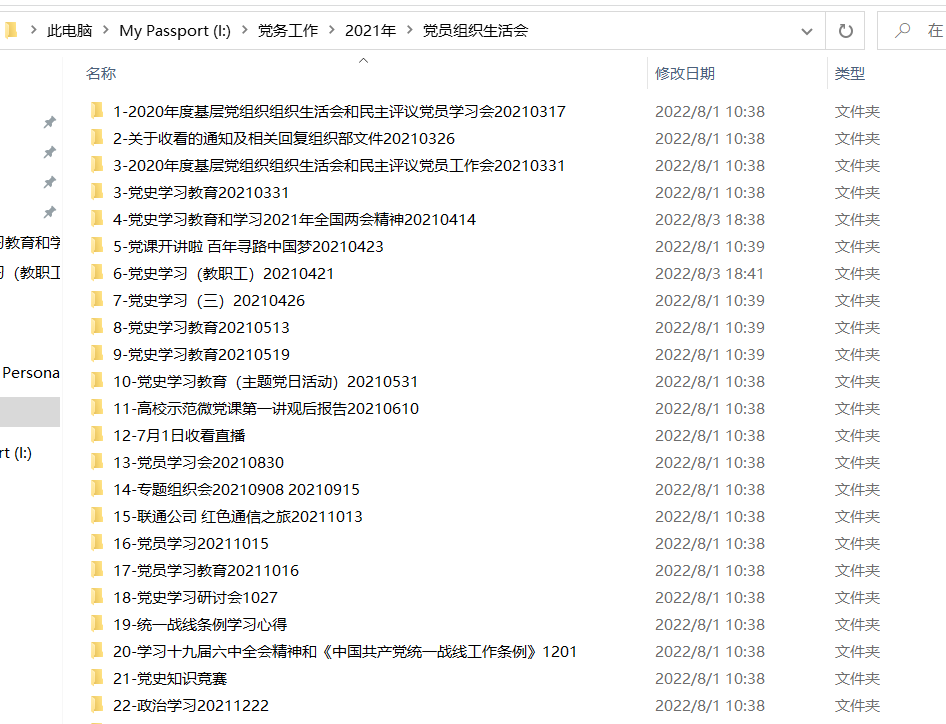Viewport: 946px width, 724px height.
Task: Sort by 类型 column header
Action: click(x=849, y=74)
